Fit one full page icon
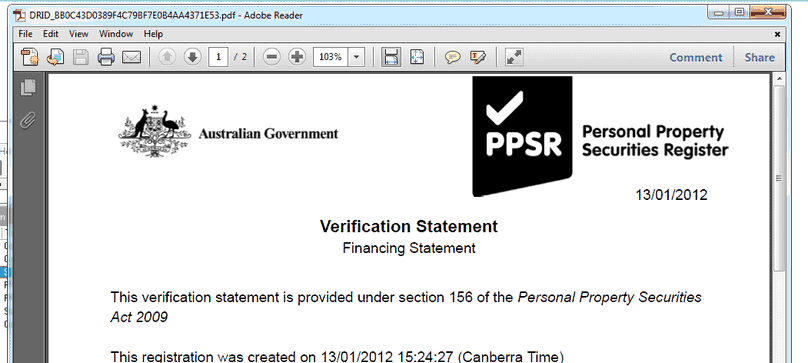808x363 pixels. coord(416,57)
